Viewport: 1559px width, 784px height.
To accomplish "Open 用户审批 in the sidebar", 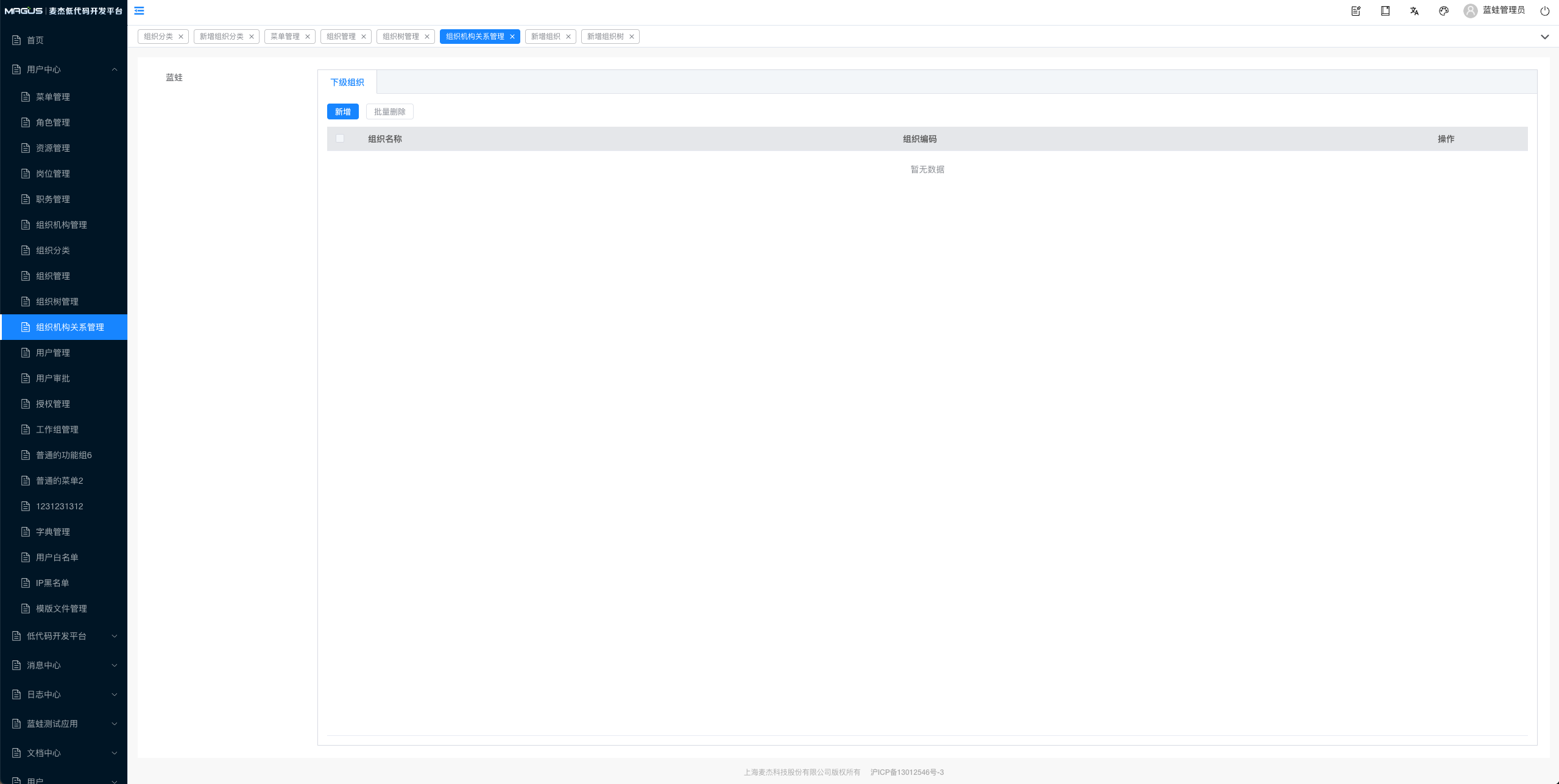I will pyautogui.click(x=63, y=378).
